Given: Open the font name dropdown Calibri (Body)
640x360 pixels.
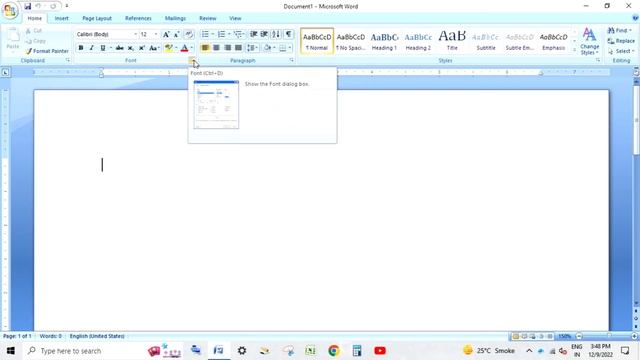Looking at the screenshot, I should 136,34.
